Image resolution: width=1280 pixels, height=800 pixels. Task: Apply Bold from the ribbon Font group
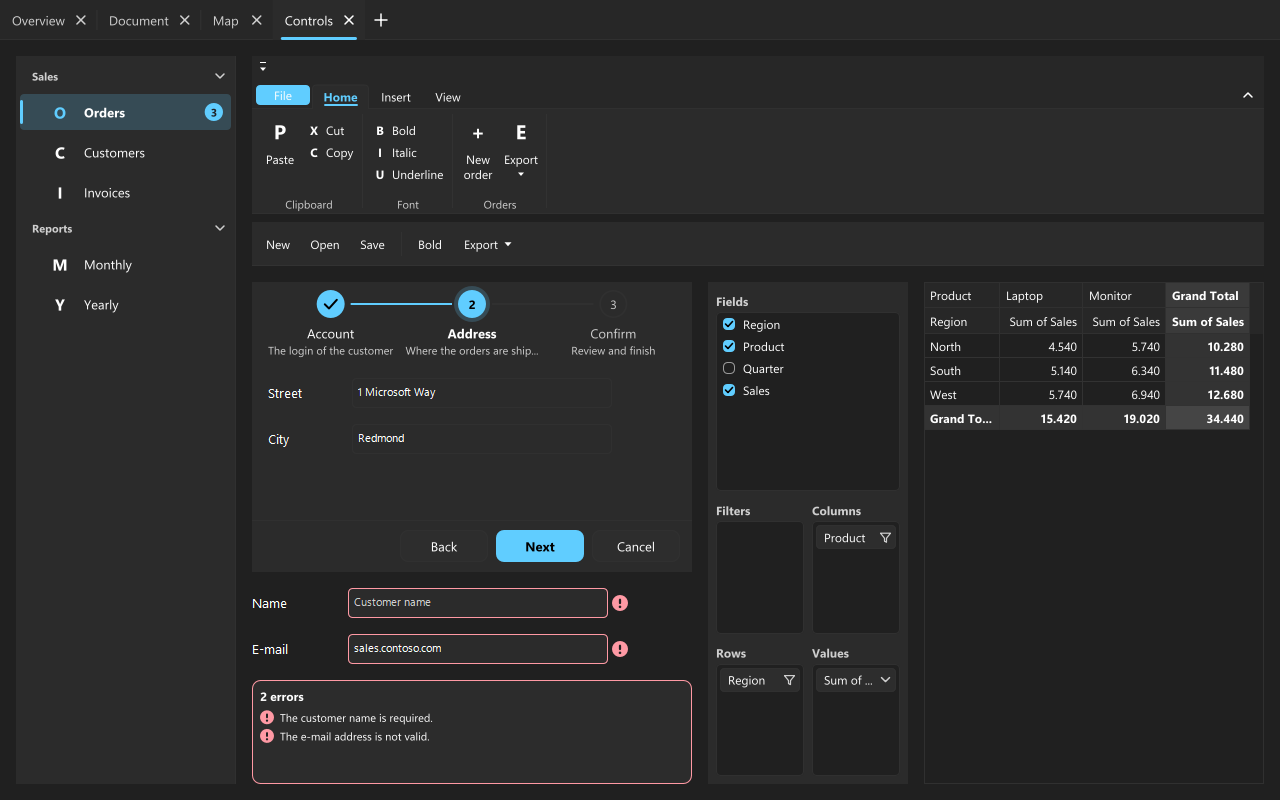tap(395, 131)
